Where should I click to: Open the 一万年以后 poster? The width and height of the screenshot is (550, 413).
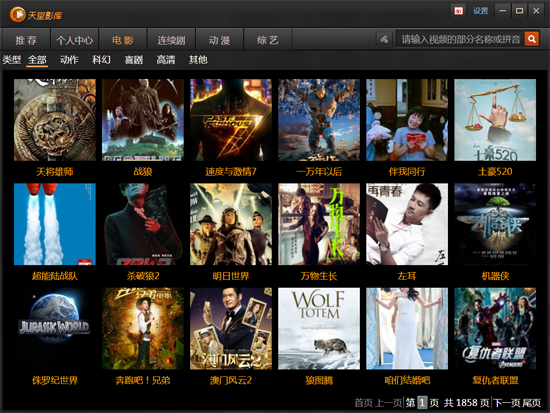(319, 120)
